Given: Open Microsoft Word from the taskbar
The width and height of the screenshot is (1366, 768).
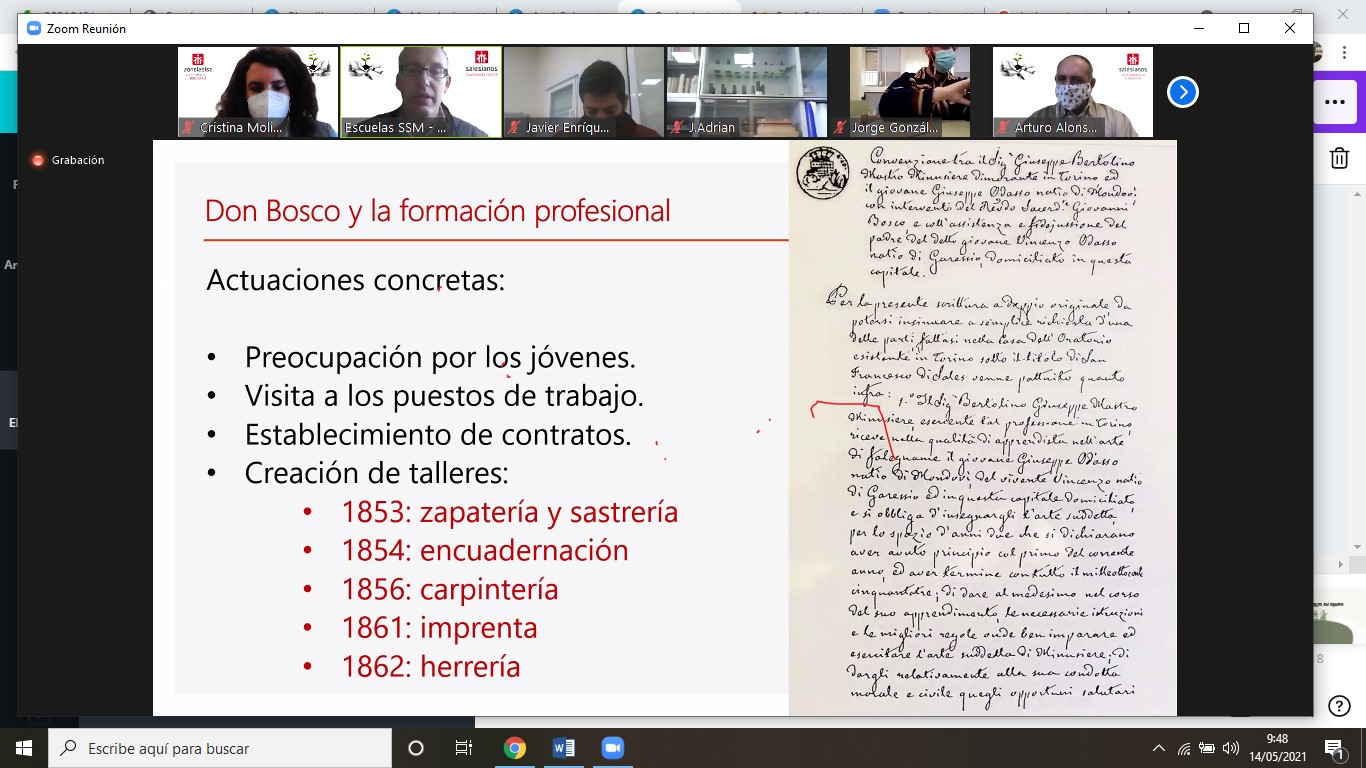Looking at the screenshot, I should (x=563, y=748).
